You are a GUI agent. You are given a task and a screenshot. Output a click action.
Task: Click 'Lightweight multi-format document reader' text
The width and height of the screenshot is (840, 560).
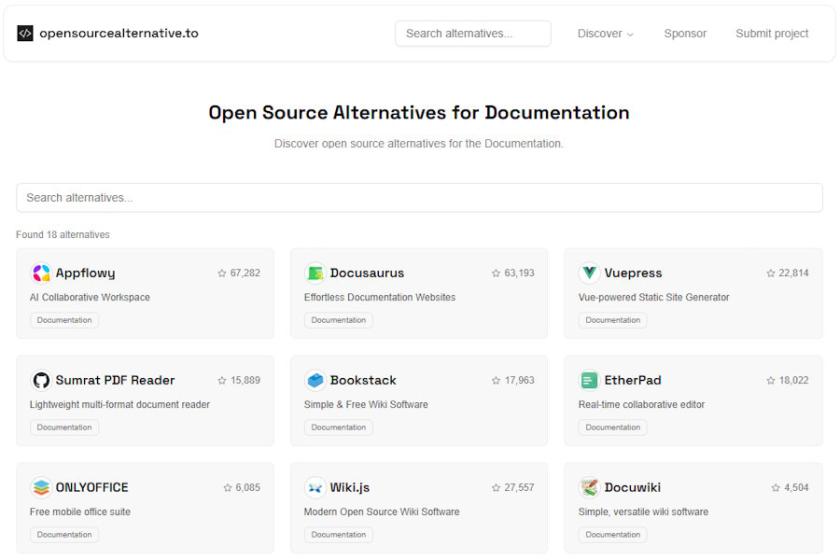coord(120,404)
